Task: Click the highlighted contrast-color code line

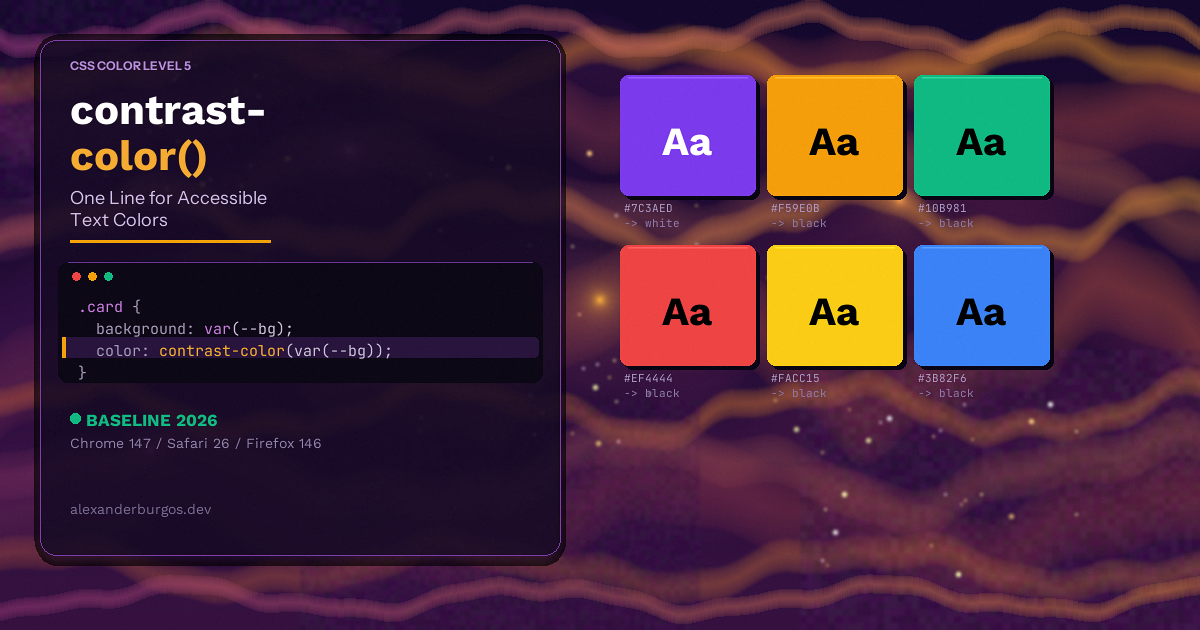Action: click(x=300, y=348)
